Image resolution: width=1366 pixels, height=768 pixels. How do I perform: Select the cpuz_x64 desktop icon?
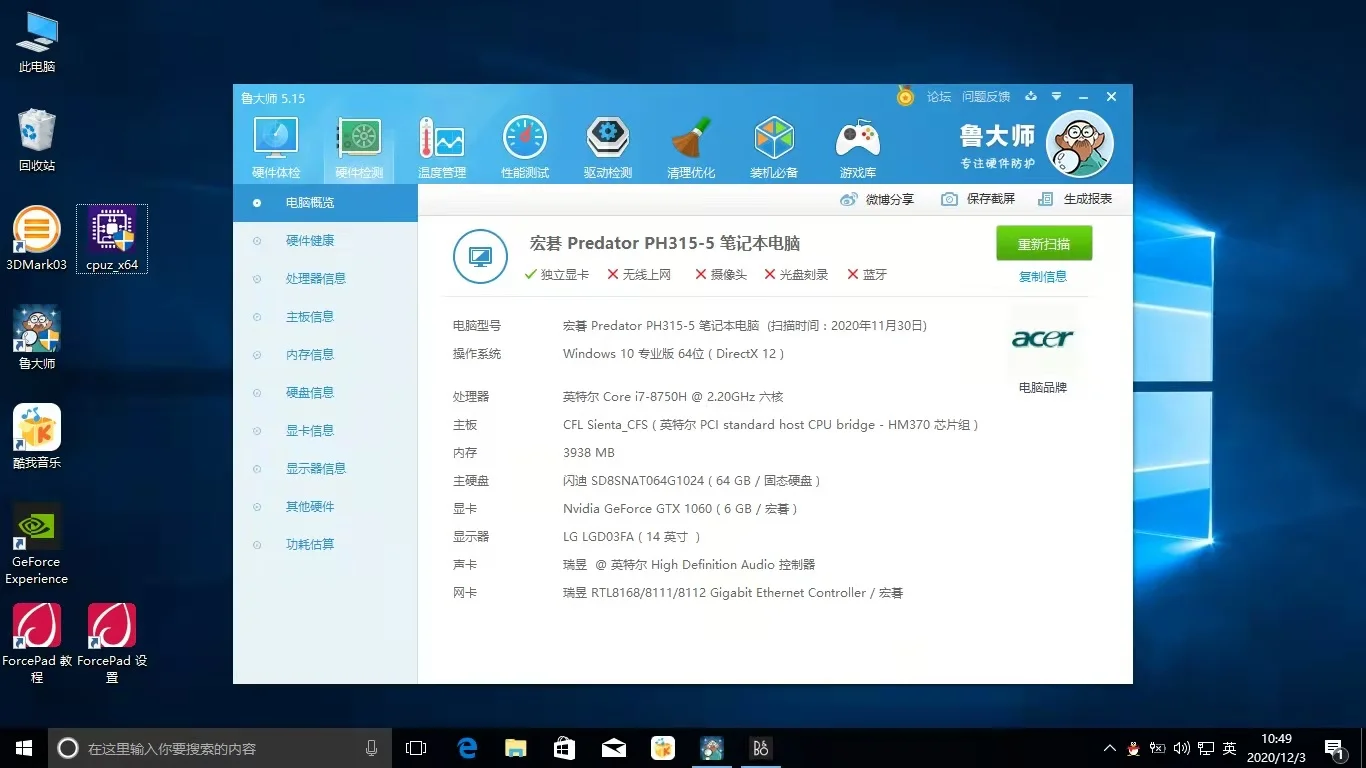[x=112, y=239]
